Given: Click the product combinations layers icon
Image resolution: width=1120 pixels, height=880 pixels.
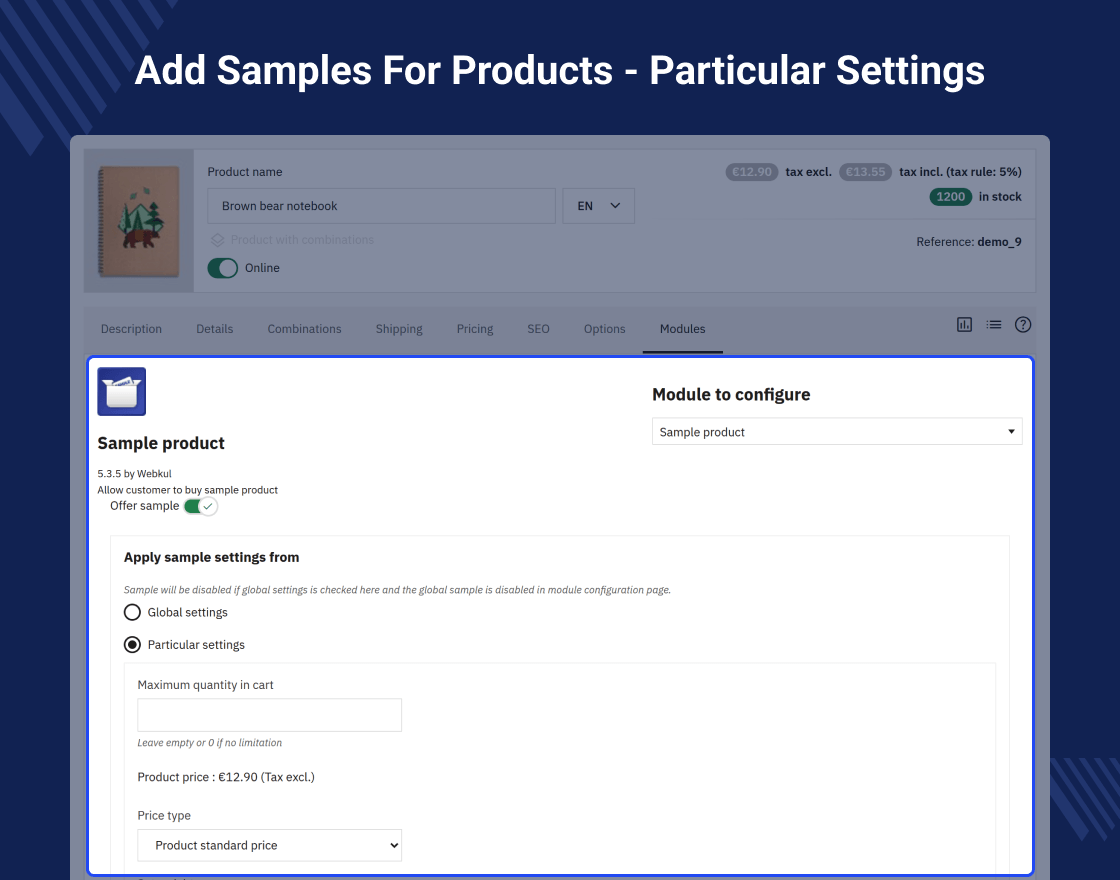Looking at the screenshot, I should pyautogui.click(x=218, y=240).
